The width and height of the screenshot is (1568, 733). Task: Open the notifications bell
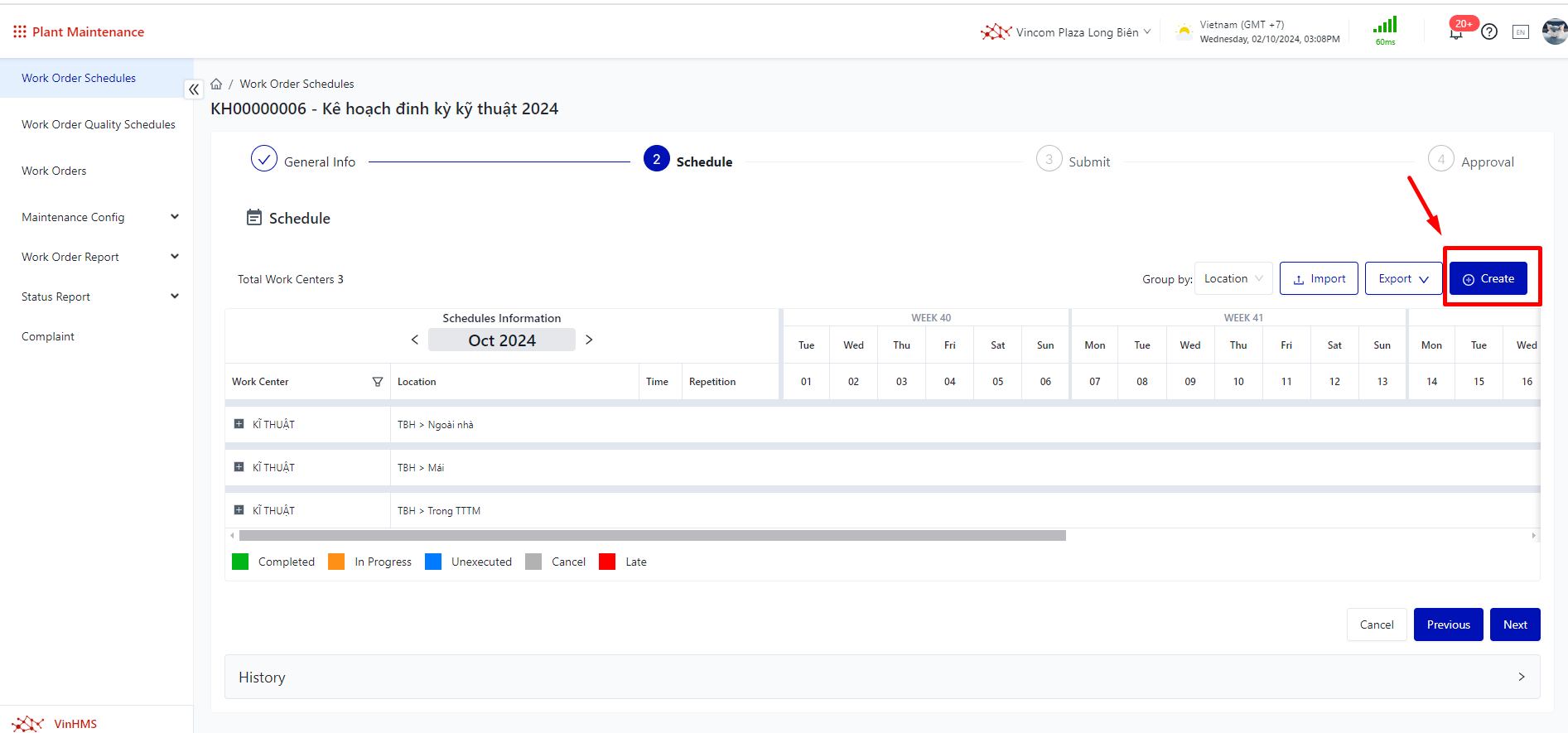click(x=1455, y=32)
